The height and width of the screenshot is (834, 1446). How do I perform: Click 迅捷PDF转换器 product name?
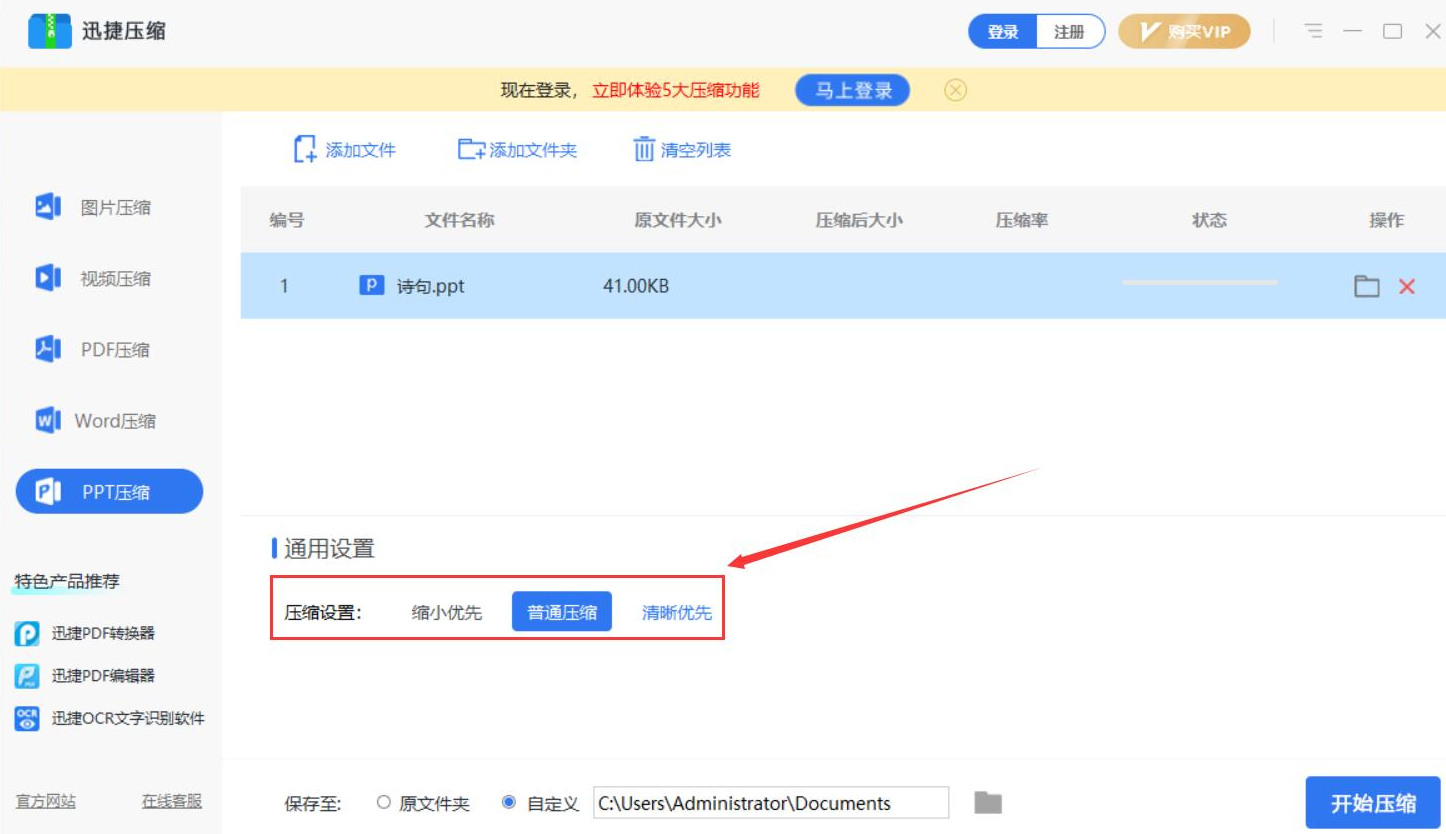(104, 634)
